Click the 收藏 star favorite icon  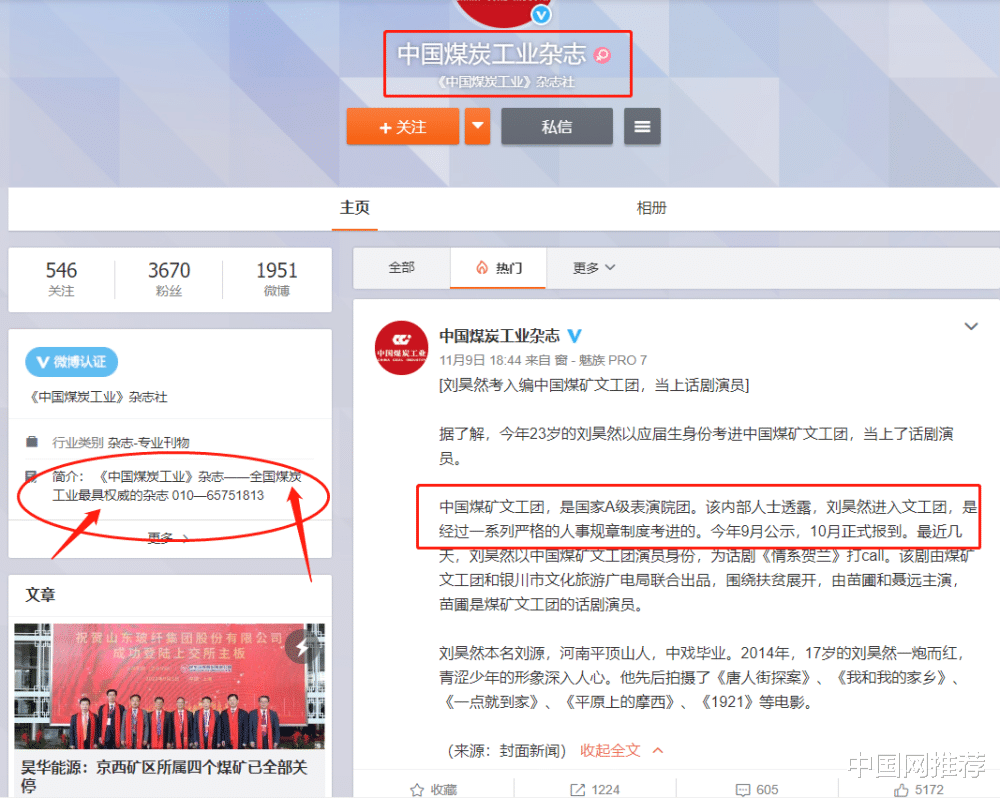[417, 790]
